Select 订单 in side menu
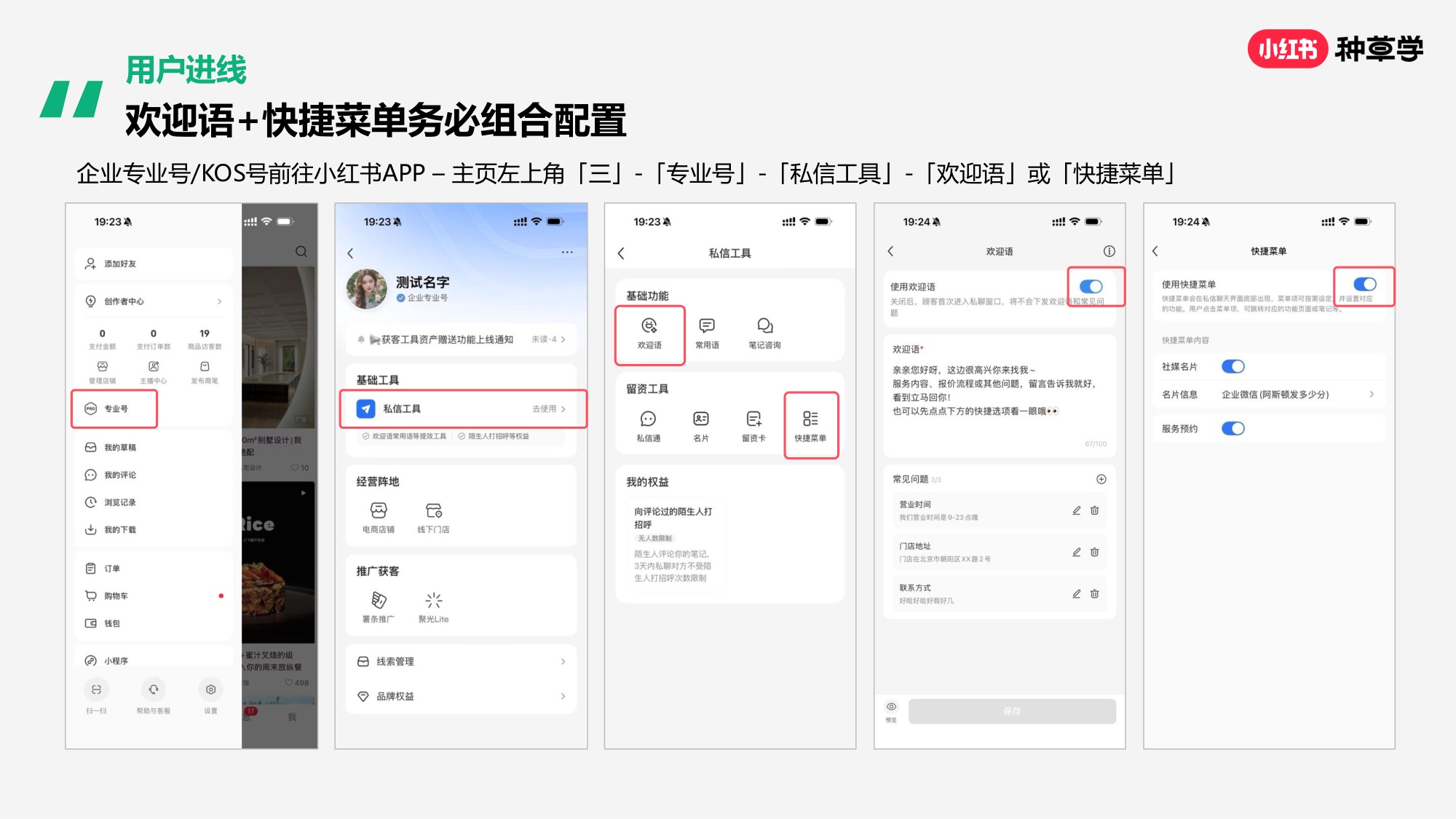This screenshot has height=819, width=1456. [x=153, y=568]
